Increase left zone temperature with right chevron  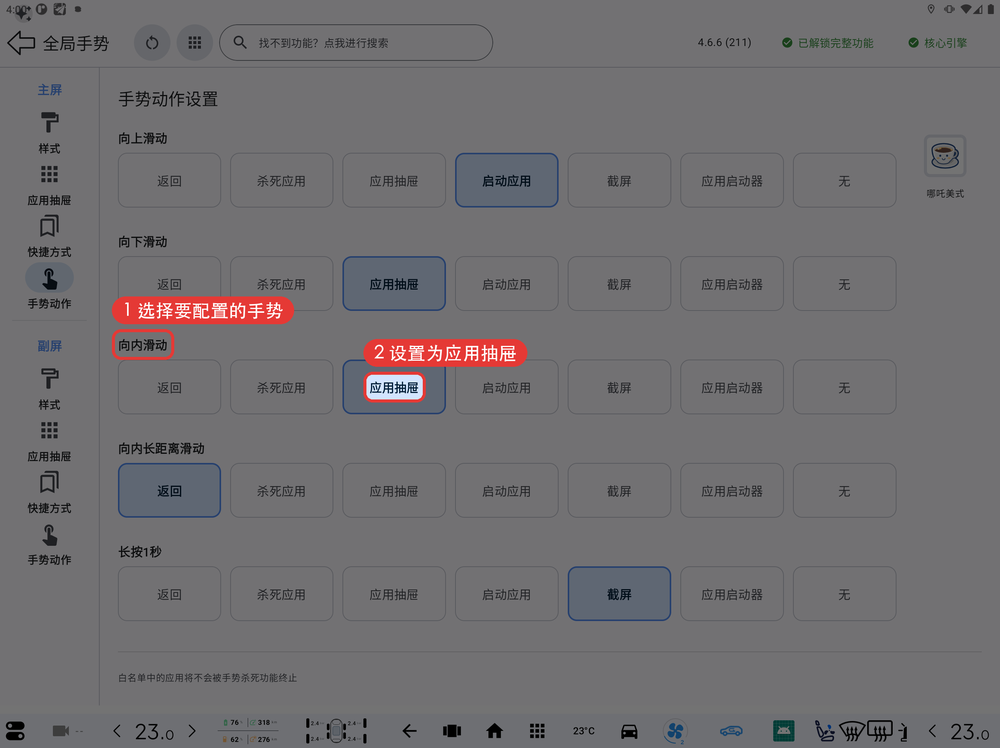(x=192, y=731)
